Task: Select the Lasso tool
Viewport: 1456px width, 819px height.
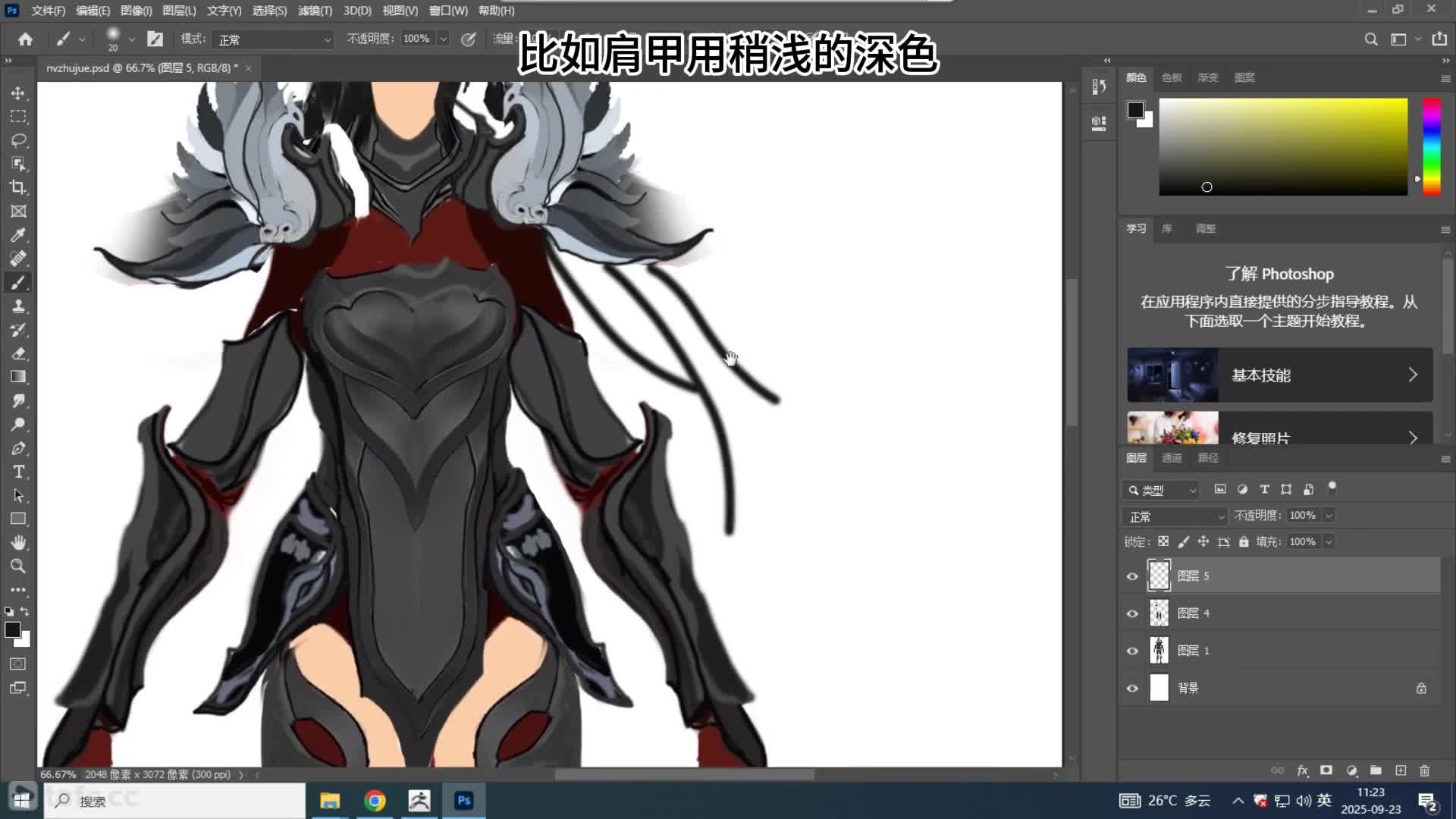Action: coord(18,140)
